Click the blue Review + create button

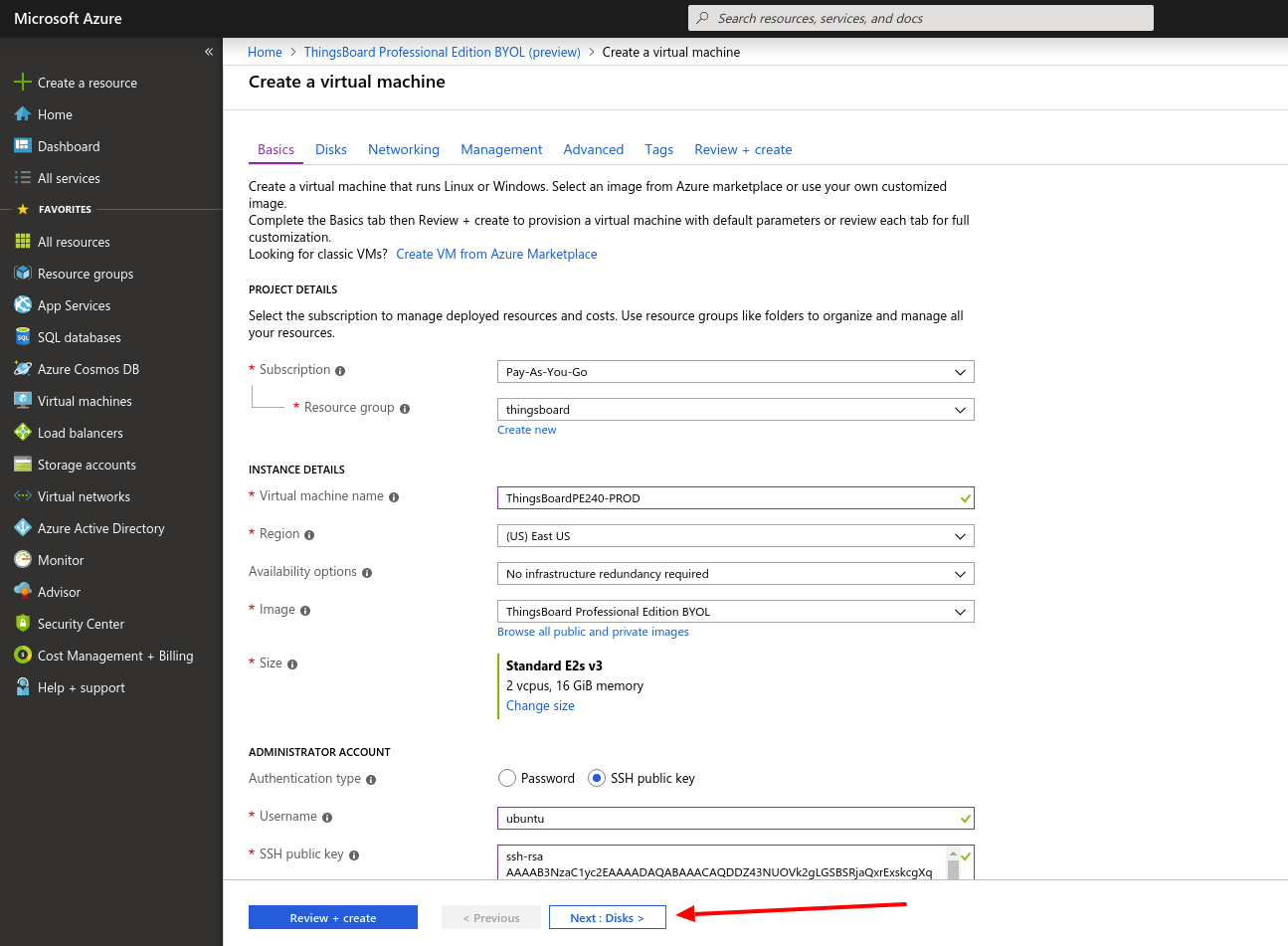(333, 917)
